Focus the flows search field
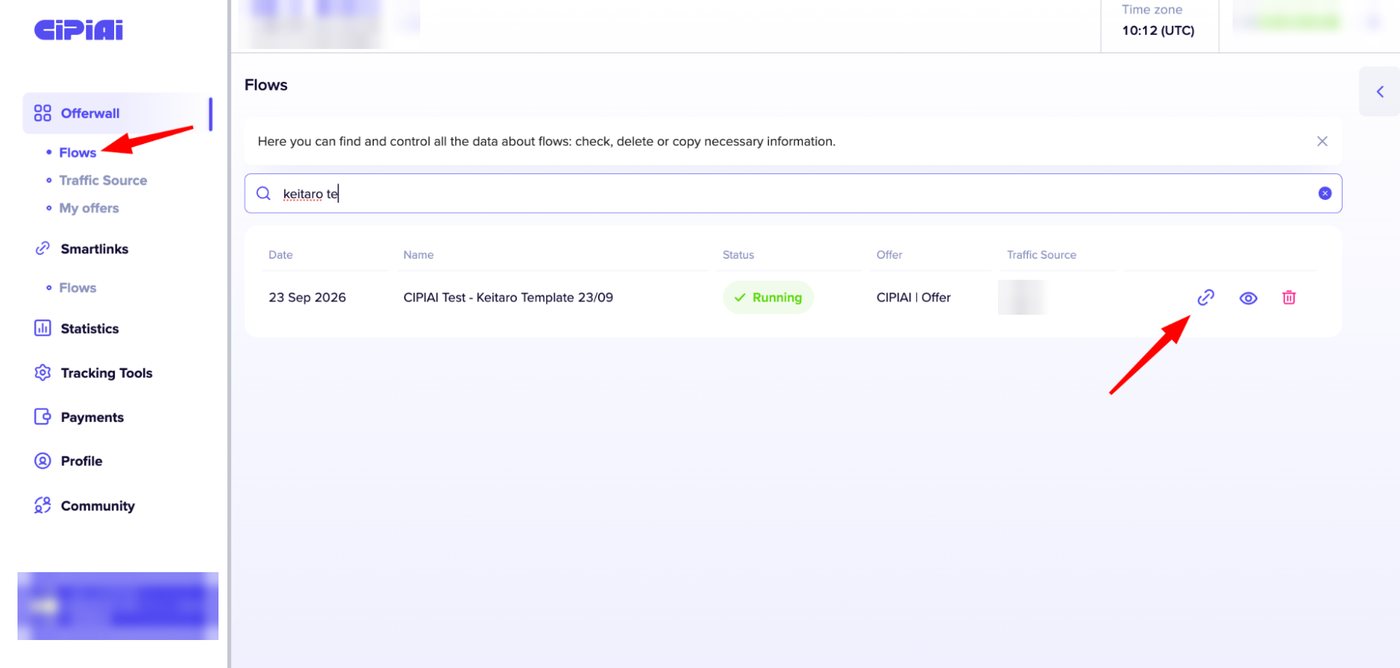The width and height of the screenshot is (1400, 668). click(793, 193)
